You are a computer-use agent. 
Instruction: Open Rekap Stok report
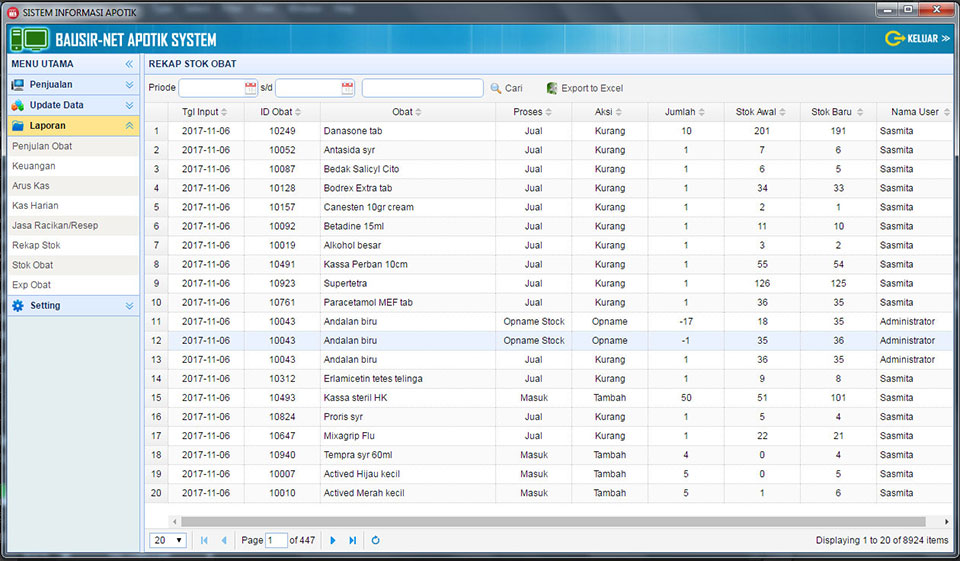(36, 245)
